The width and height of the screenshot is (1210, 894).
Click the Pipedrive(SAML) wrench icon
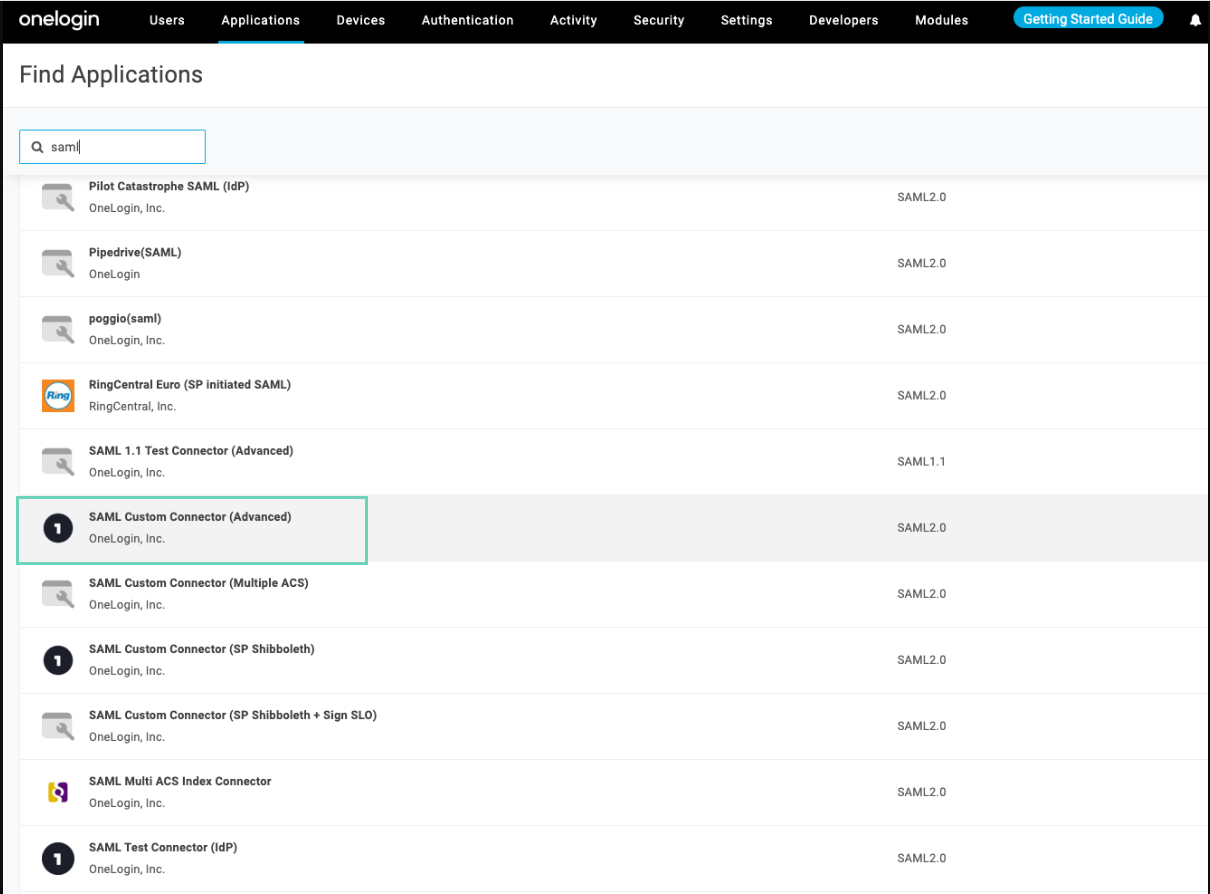pyautogui.click(x=58, y=264)
